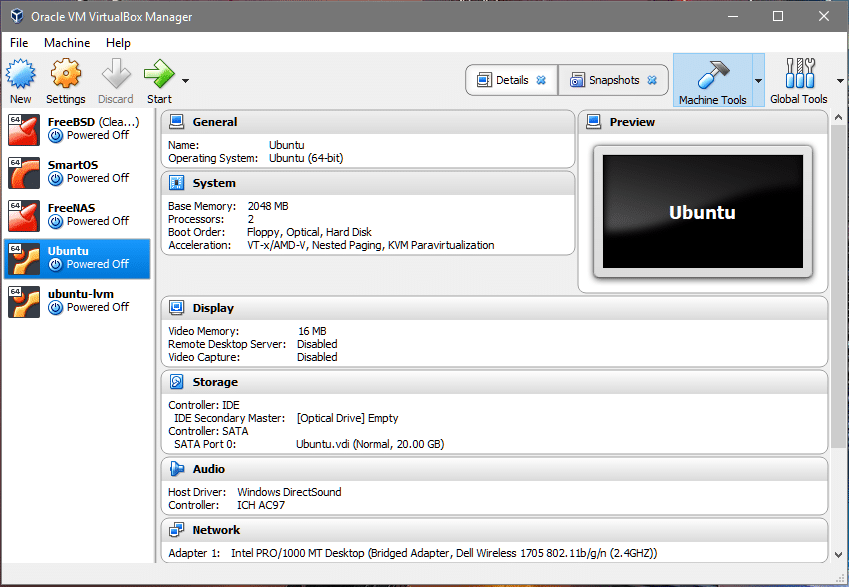Image resolution: width=849 pixels, height=587 pixels.
Task: Click the Snapshots button
Action: click(x=605, y=80)
